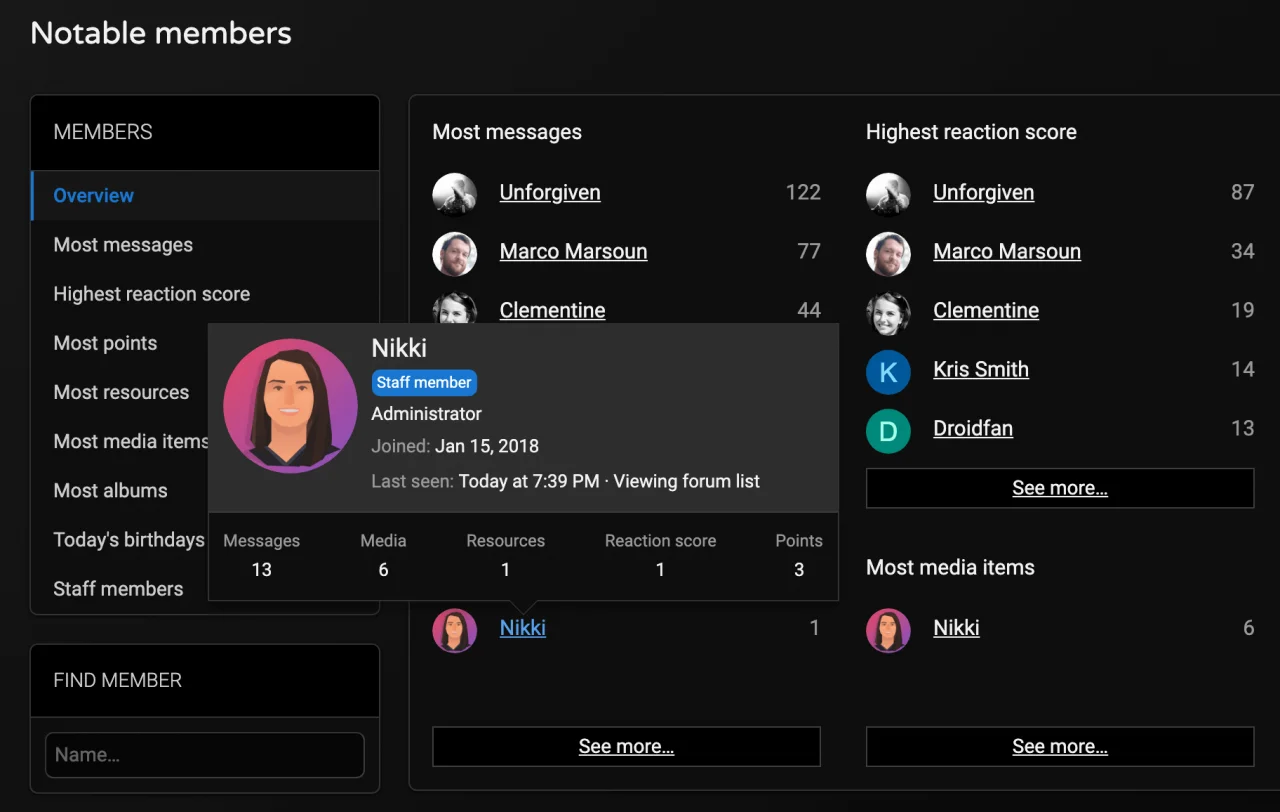This screenshot has height=812, width=1280.
Task: Click Nikki's avatar under Most media items
Action: (888, 629)
